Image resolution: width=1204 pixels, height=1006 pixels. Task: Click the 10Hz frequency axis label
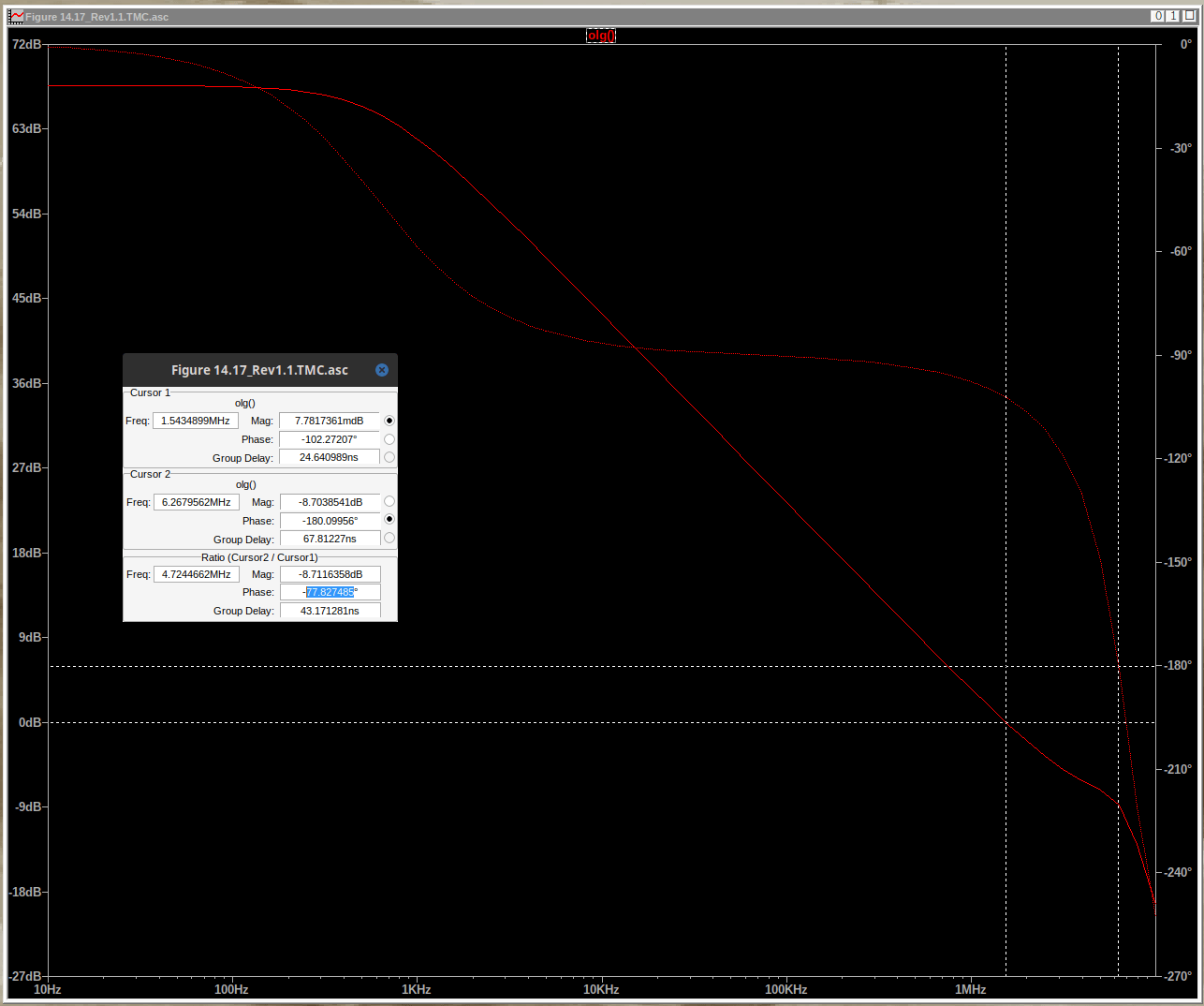48,990
